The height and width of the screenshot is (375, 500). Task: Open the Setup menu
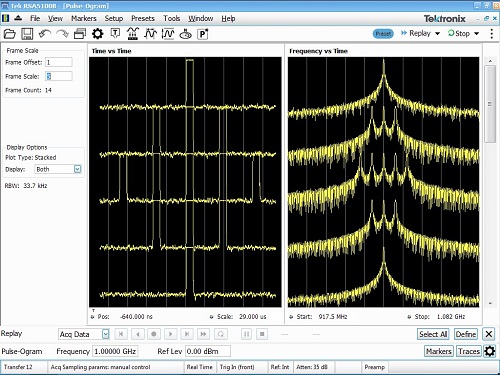tap(114, 18)
